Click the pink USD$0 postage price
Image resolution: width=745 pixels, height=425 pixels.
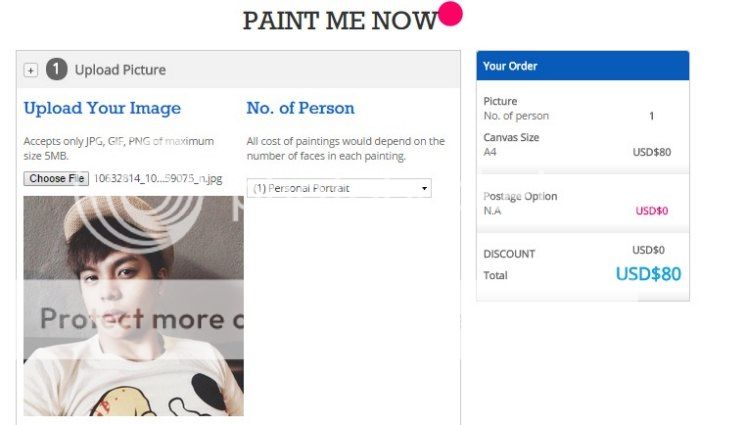(651, 211)
